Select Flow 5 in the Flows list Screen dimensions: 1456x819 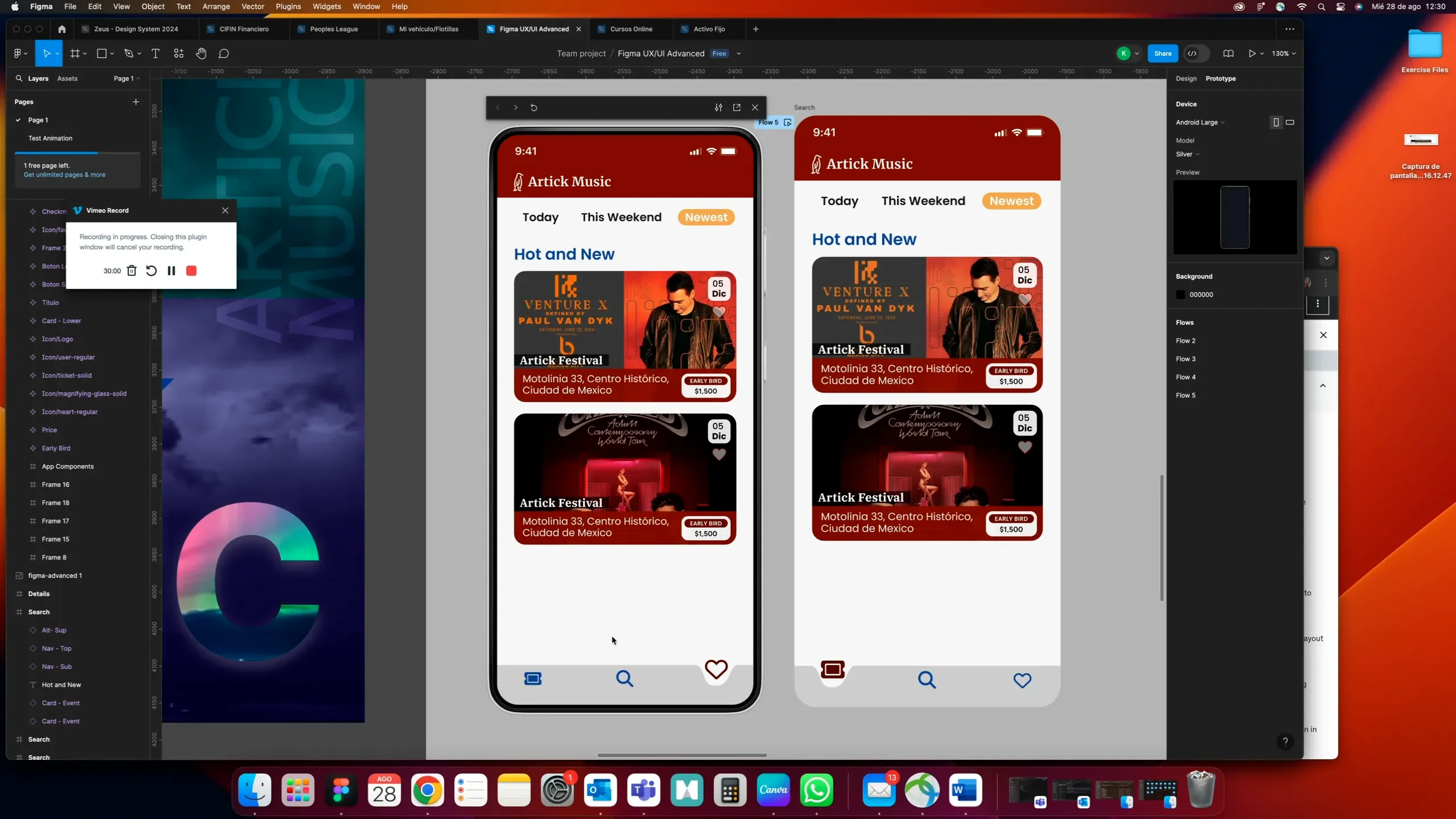tap(1186, 395)
